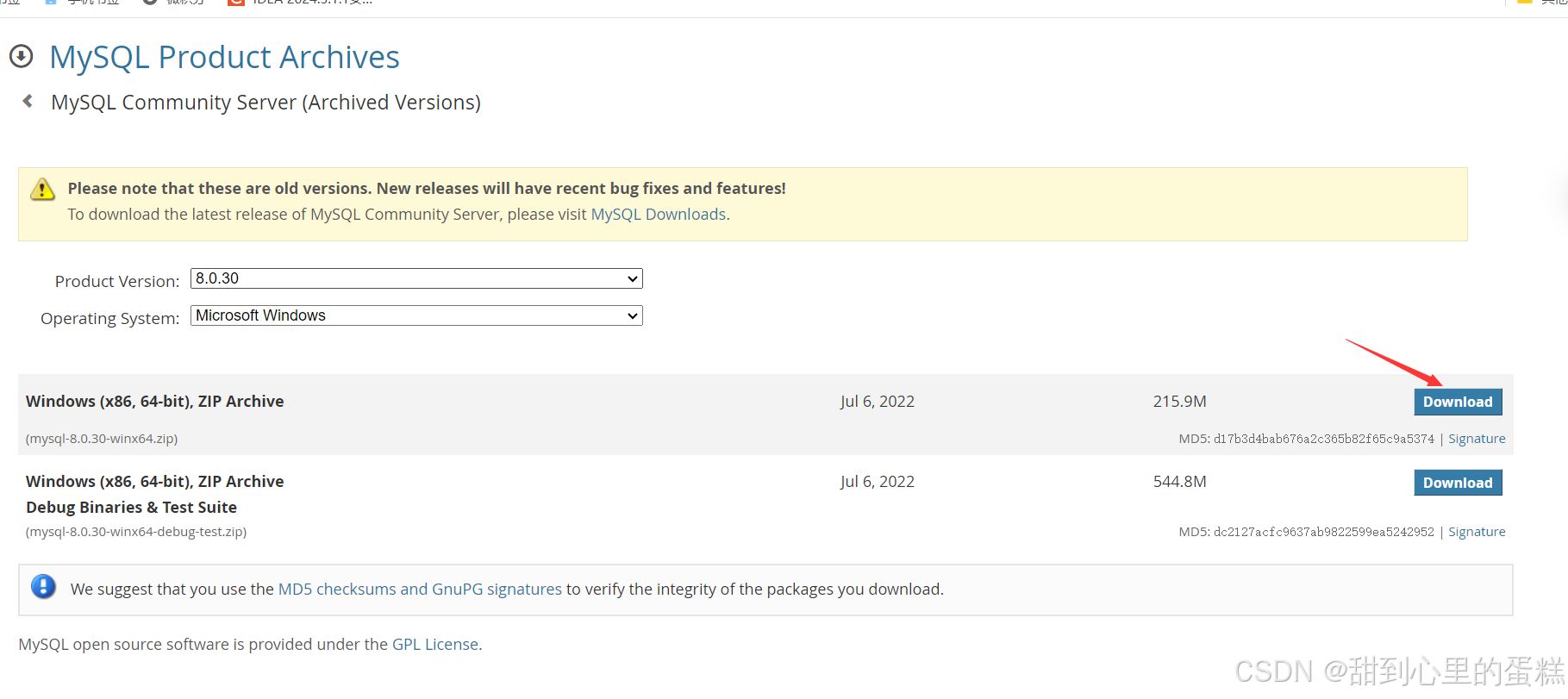Screen dimensions: 1568x699
Task: Follow the MySQL Downloads link
Action: point(659,214)
